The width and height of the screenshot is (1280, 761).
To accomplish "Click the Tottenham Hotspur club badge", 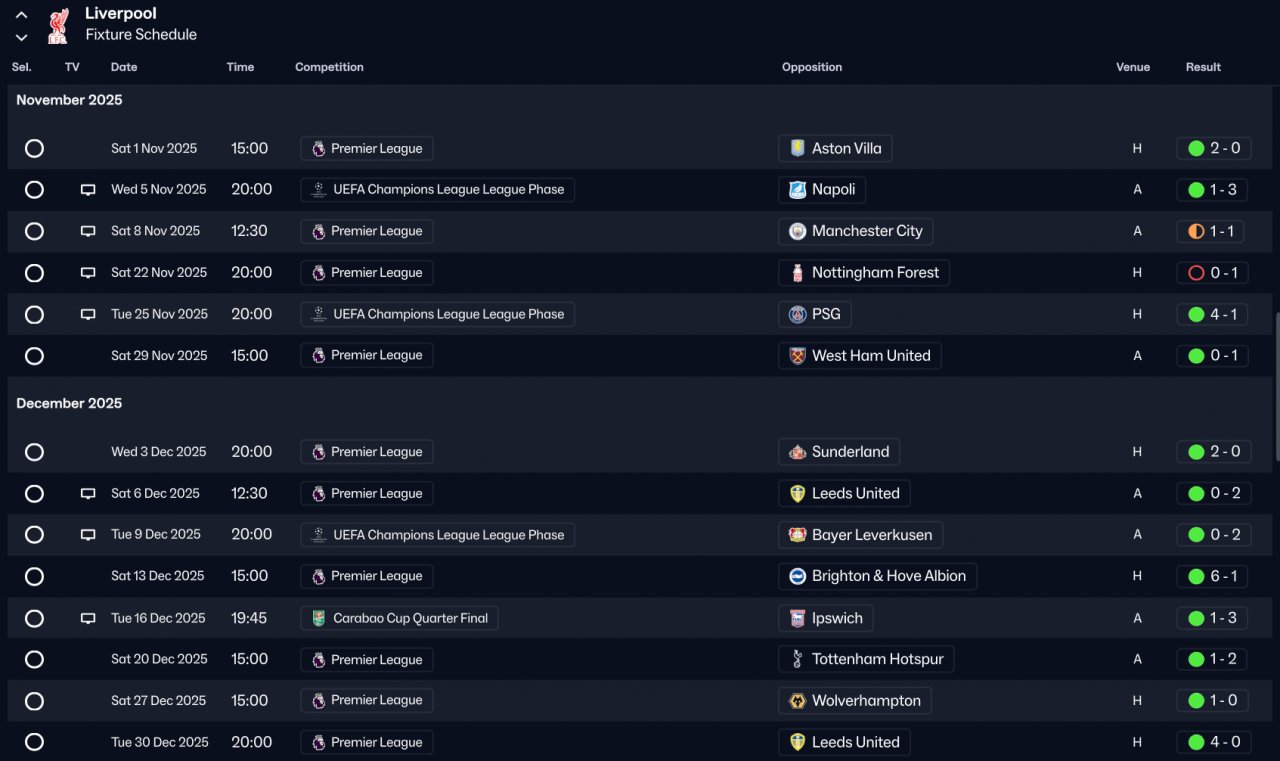I will pyautogui.click(x=797, y=660).
